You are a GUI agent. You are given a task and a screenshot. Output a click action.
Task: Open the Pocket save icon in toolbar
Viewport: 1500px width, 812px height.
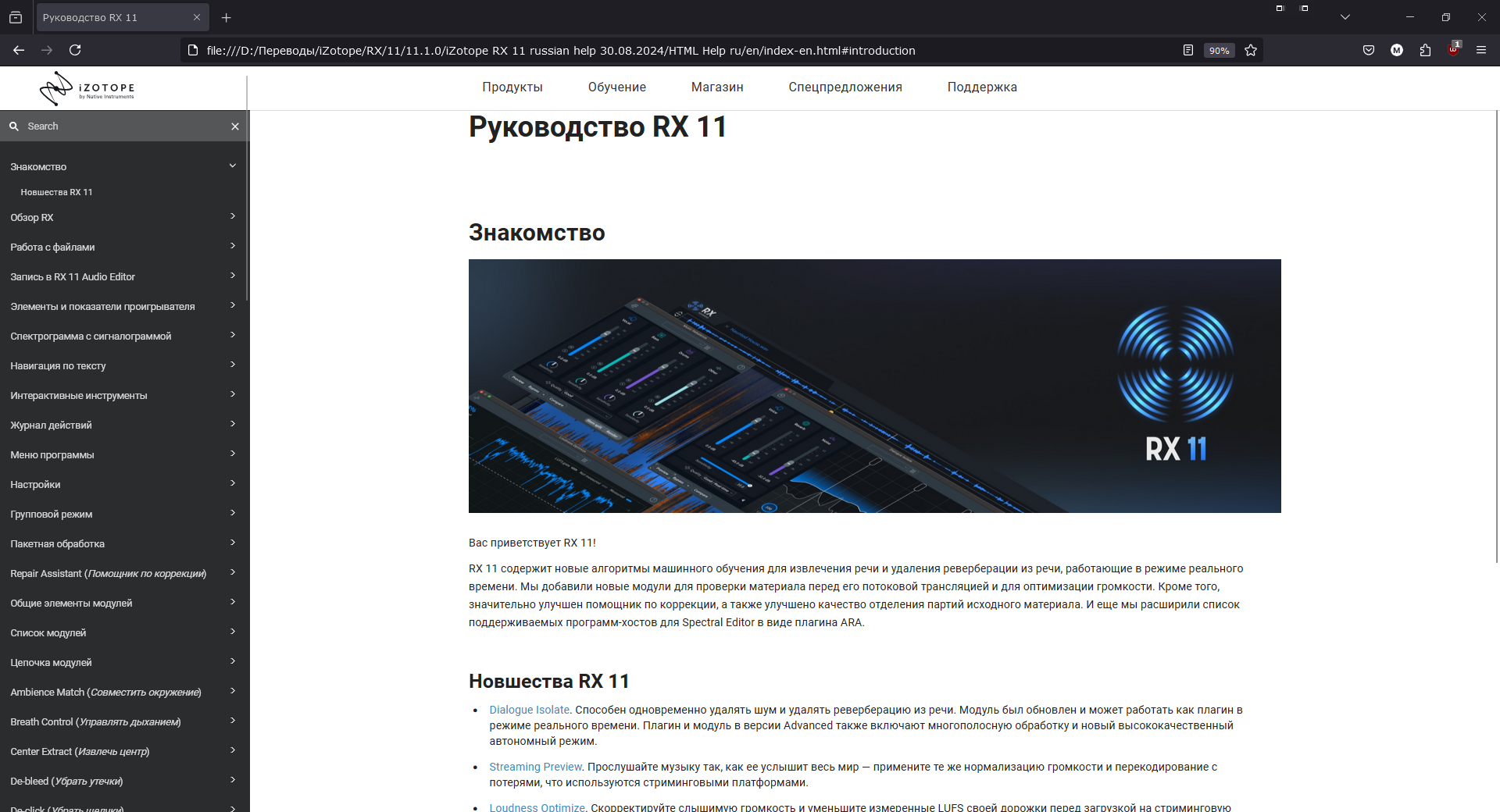click(x=1369, y=50)
